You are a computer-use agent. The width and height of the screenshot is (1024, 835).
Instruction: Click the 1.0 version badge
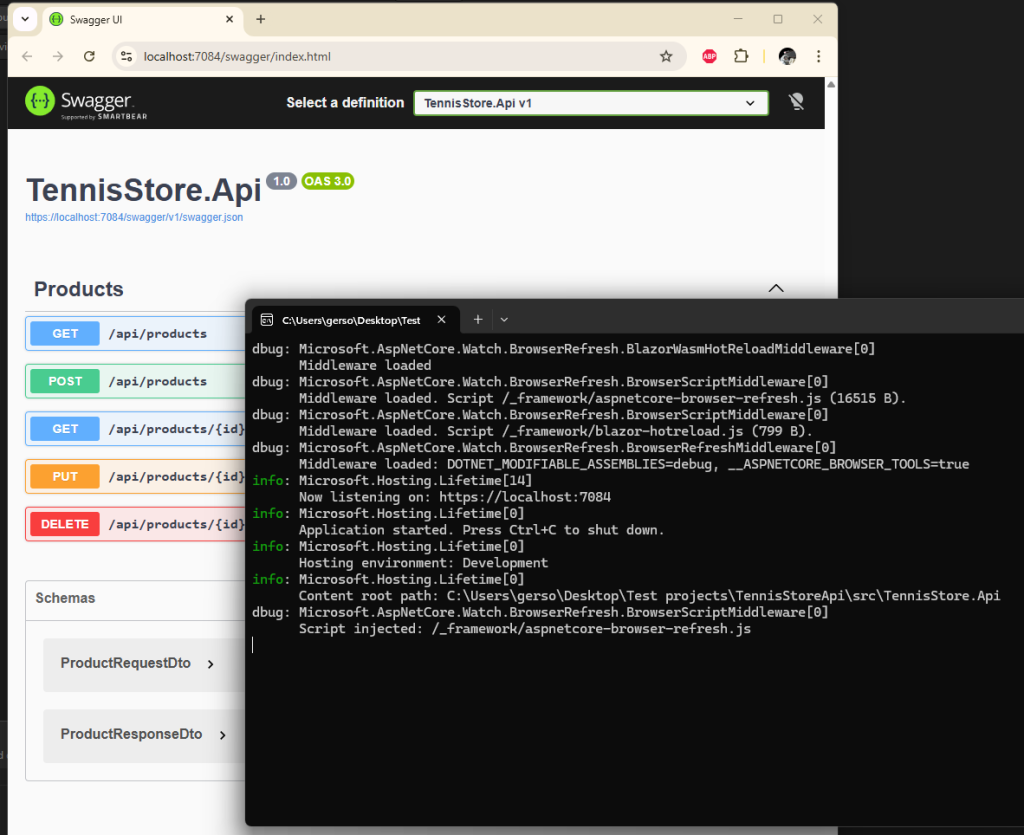tap(281, 181)
